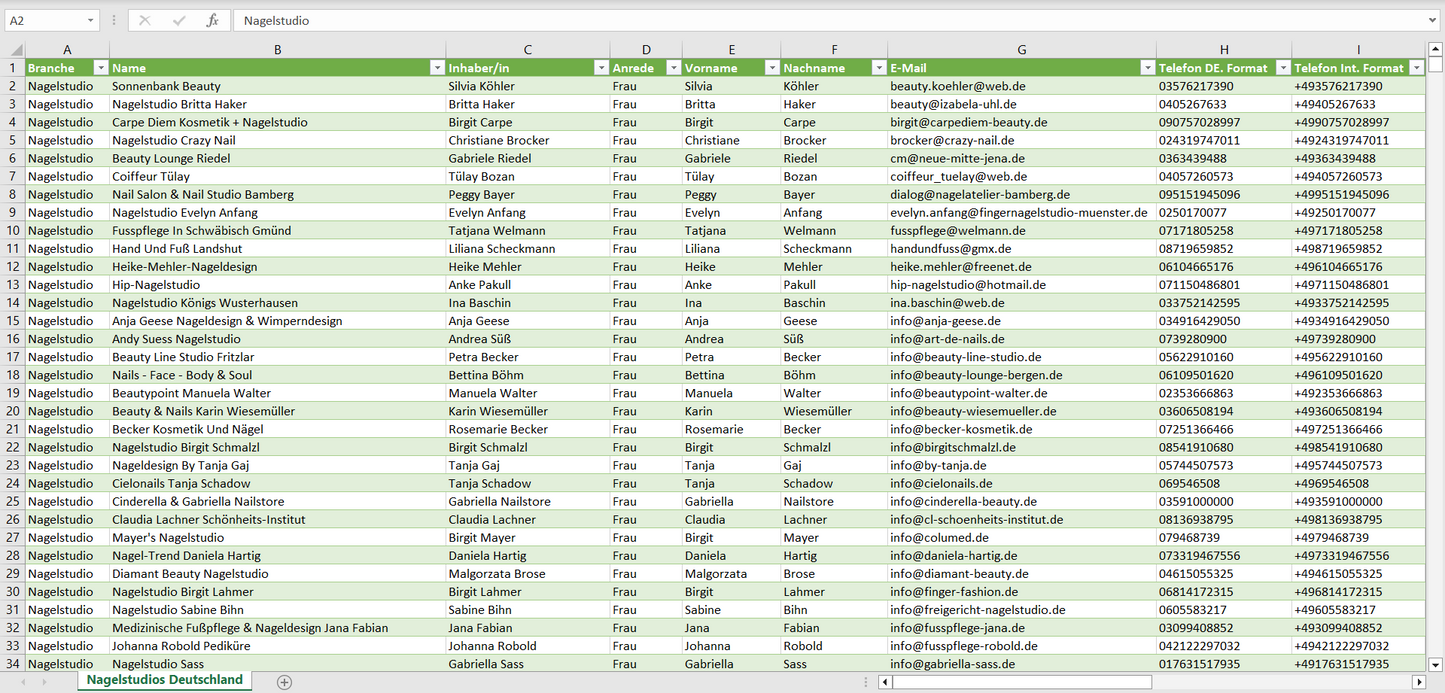Click the horizontal scrollbar left arrow
Image resolution: width=1445 pixels, height=693 pixels.
point(884,682)
